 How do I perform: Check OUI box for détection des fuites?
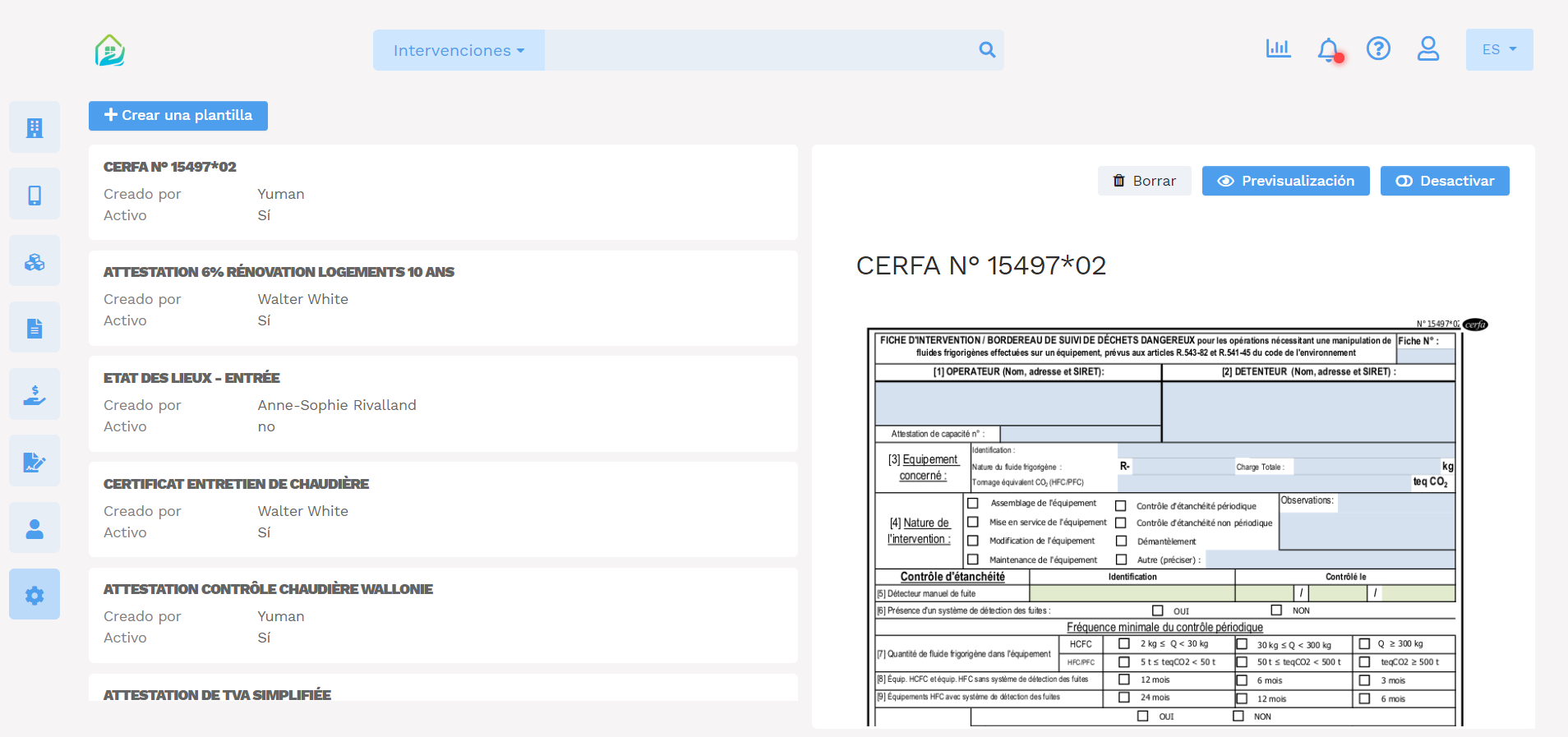tap(1158, 610)
